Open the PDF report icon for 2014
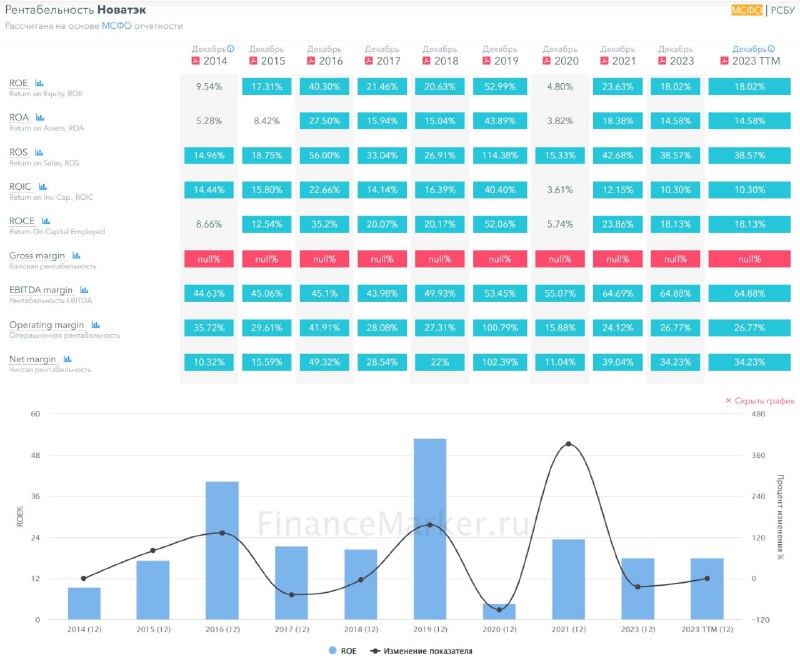 point(195,61)
